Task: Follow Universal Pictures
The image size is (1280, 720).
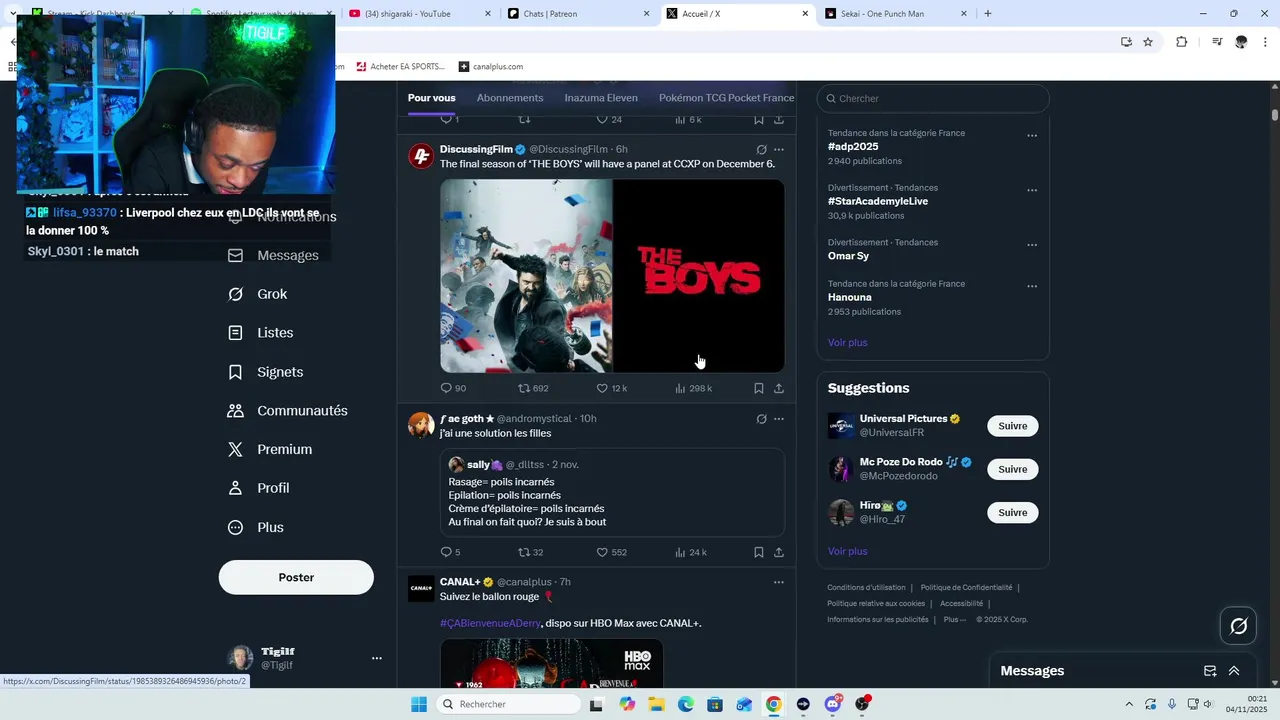Action: coord(1012,426)
